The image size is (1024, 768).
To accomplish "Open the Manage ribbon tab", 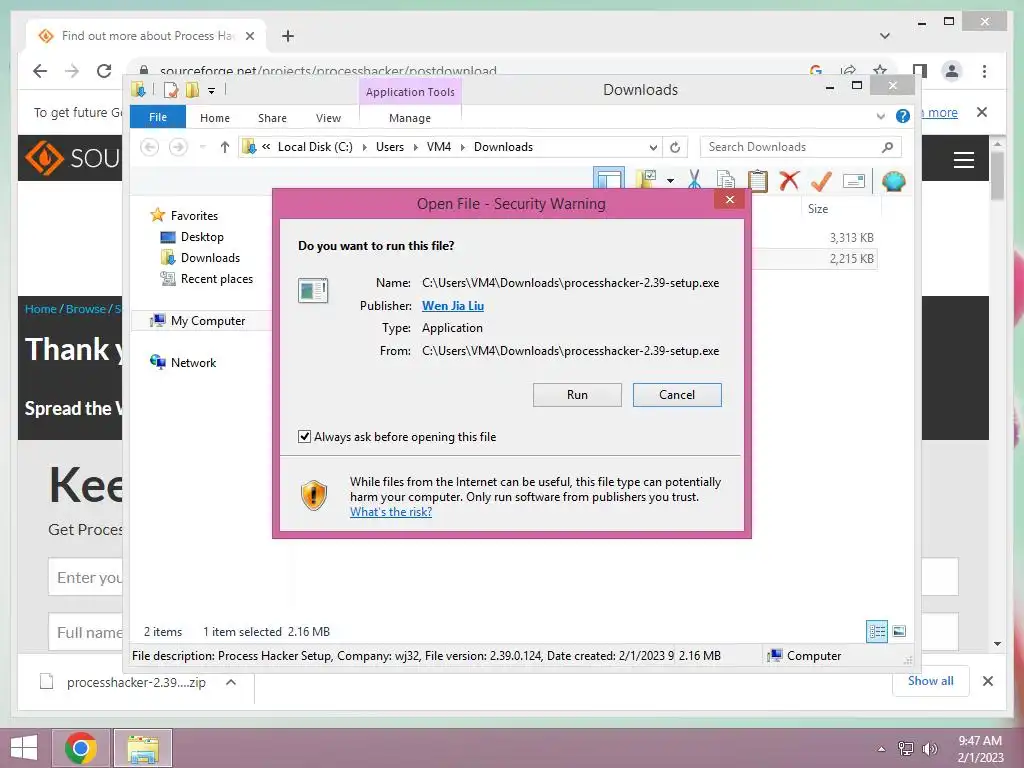I will click(x=410, y=118).
